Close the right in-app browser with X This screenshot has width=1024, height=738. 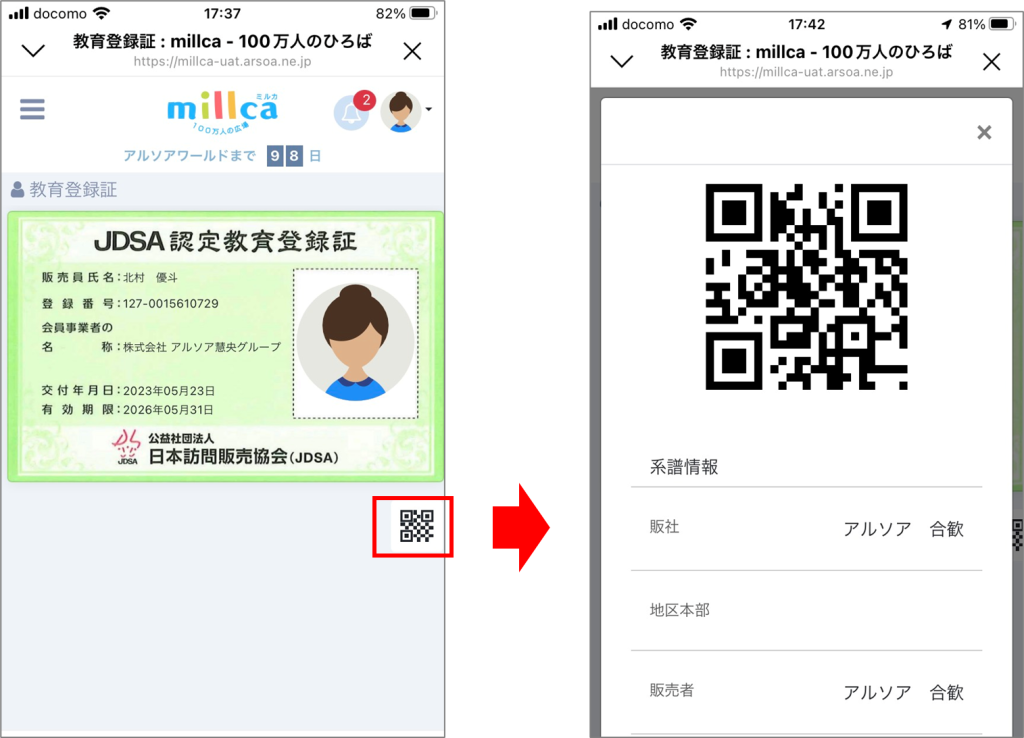[991, 61]
